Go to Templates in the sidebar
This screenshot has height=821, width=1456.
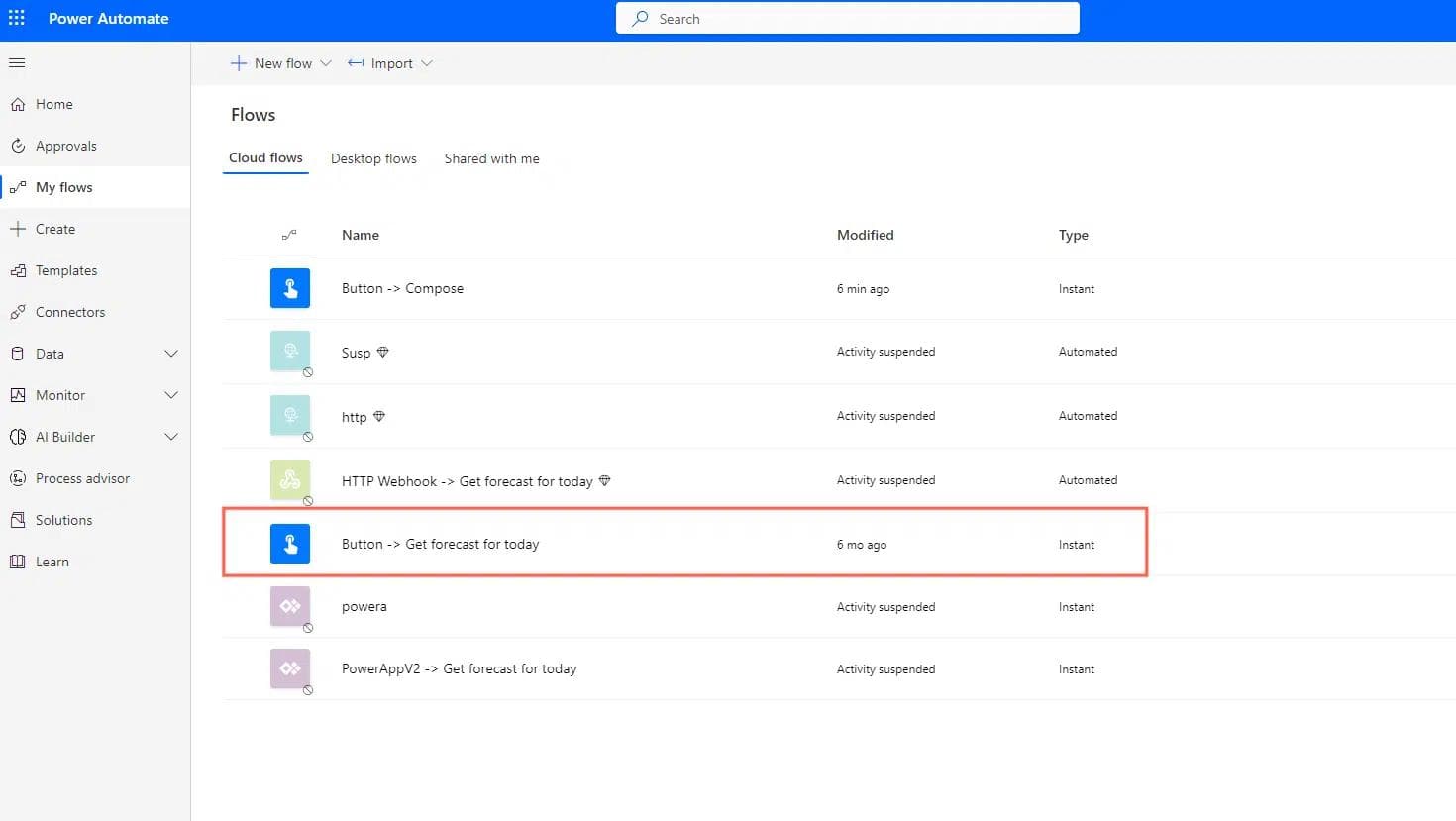(66, 270)
